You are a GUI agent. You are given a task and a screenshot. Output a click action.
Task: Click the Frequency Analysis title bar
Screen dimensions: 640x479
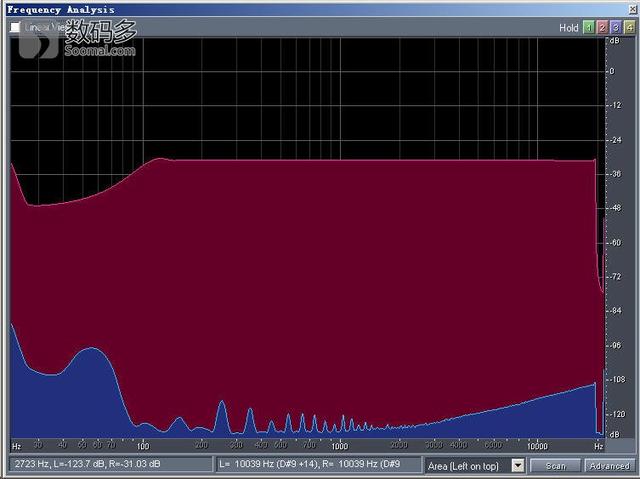(300, 9)
